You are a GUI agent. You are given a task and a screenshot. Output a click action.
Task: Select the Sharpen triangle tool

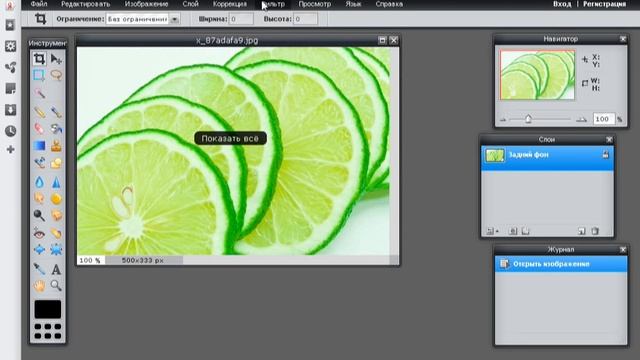(56, 182)
